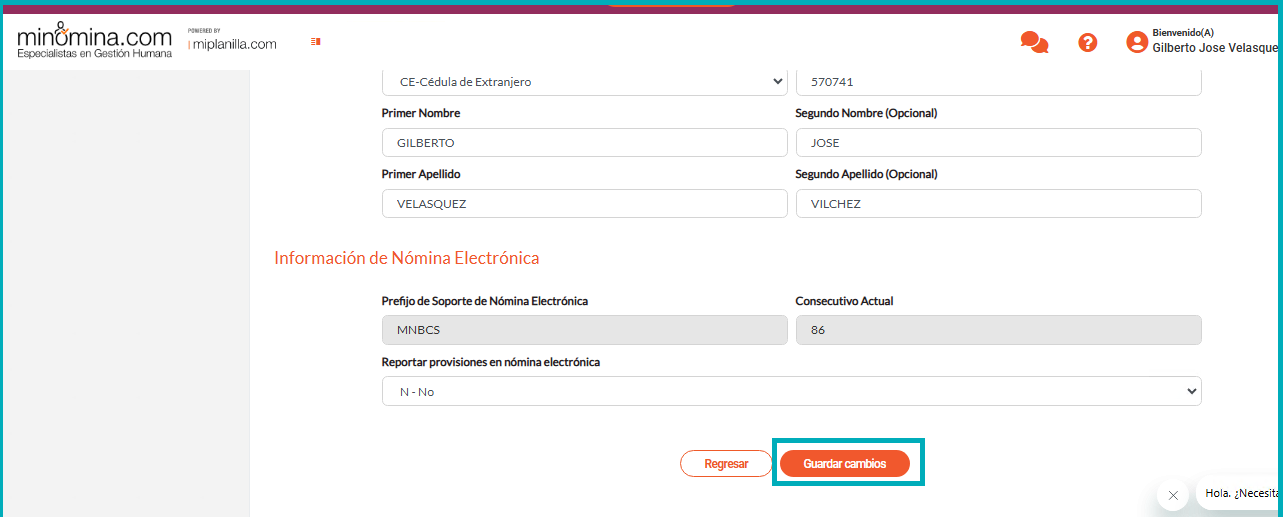Open the 'Hola. ¿Necesita' chat message bubble
This screenshot has width=1283, height=517.
click(1241, 493)
